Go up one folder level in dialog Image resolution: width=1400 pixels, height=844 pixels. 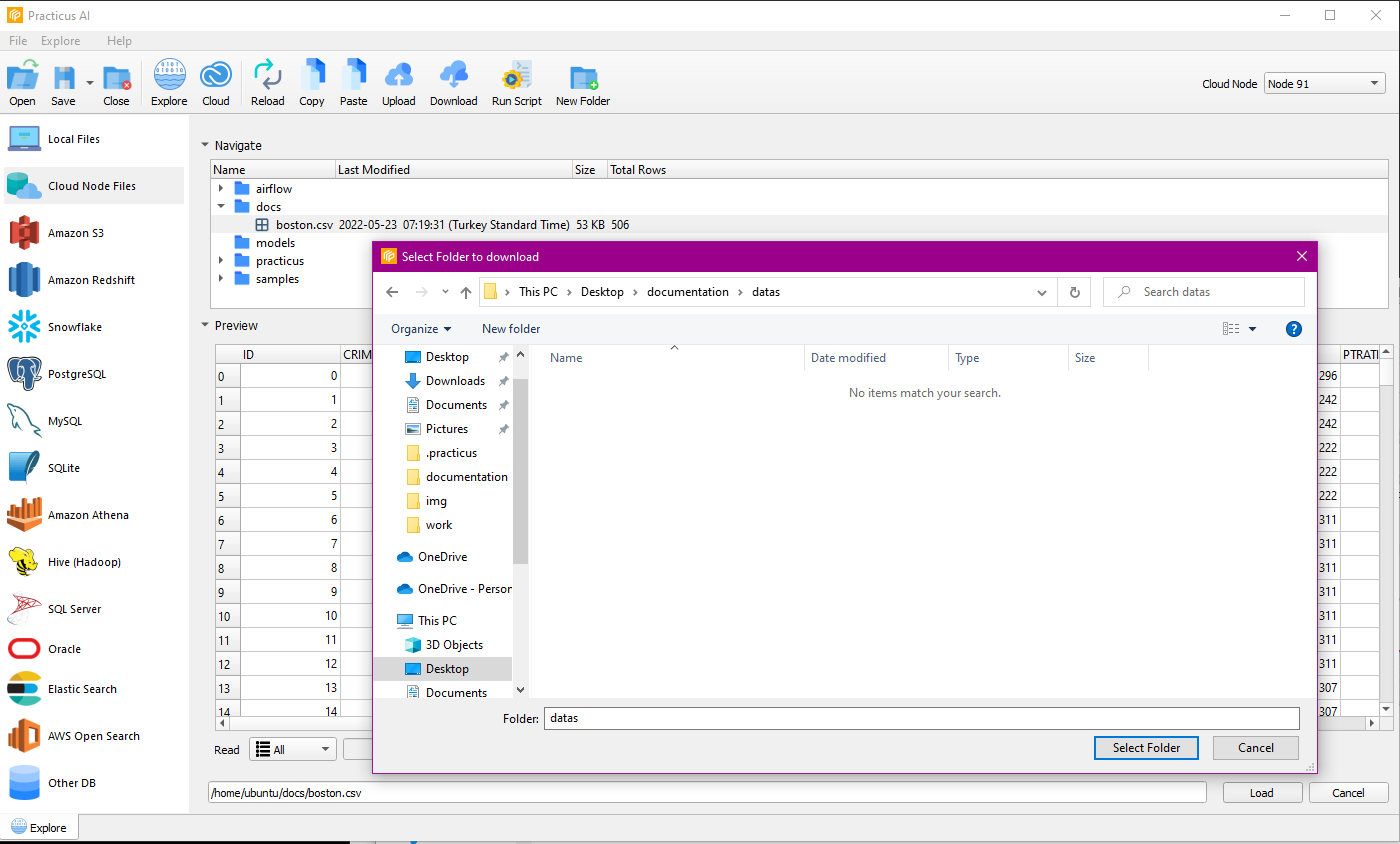pyautogui.click(x=465, y=292)
